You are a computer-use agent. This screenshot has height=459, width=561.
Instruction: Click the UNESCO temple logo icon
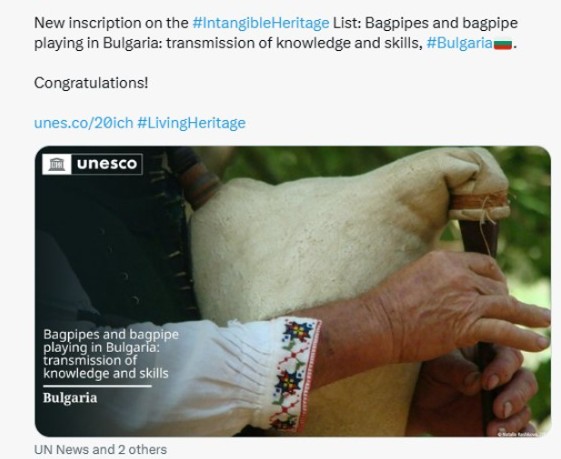[57, 164]
